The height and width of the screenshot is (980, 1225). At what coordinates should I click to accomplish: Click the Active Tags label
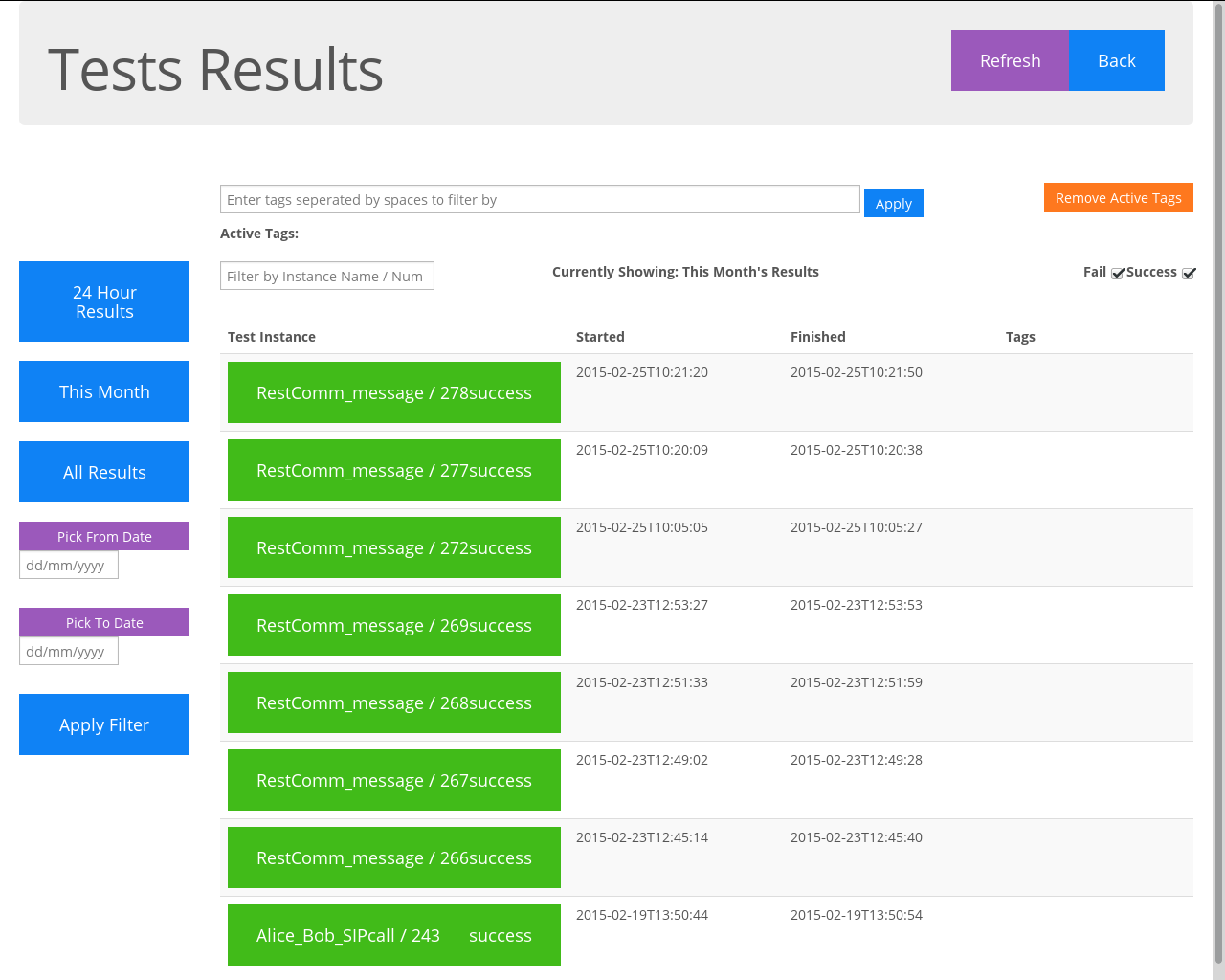259,234
